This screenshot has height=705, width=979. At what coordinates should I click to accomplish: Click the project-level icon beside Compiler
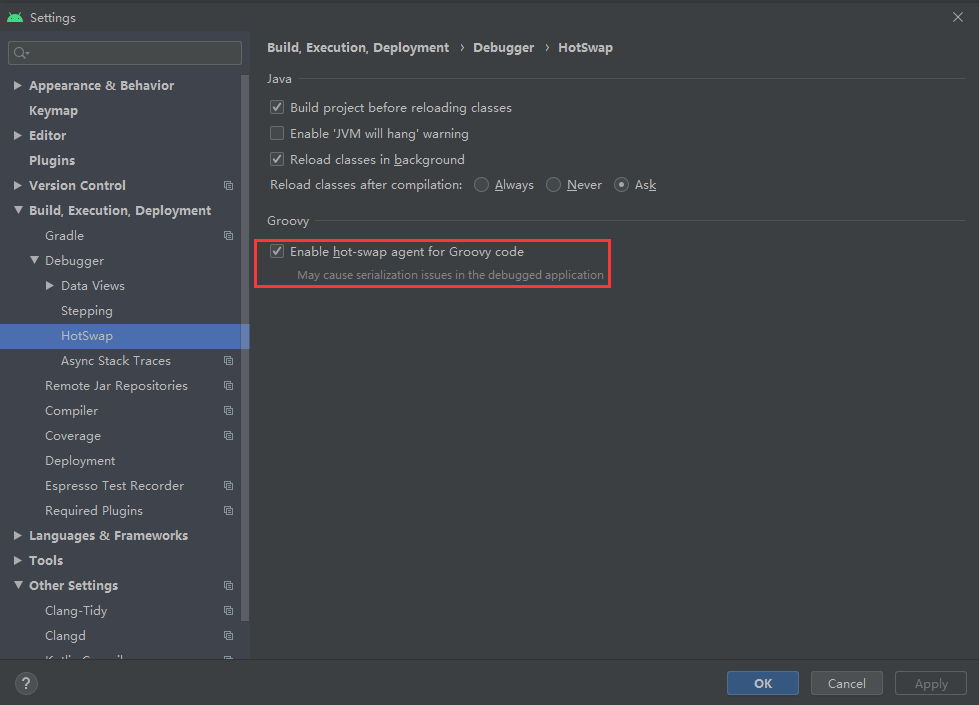coord(229,410)
